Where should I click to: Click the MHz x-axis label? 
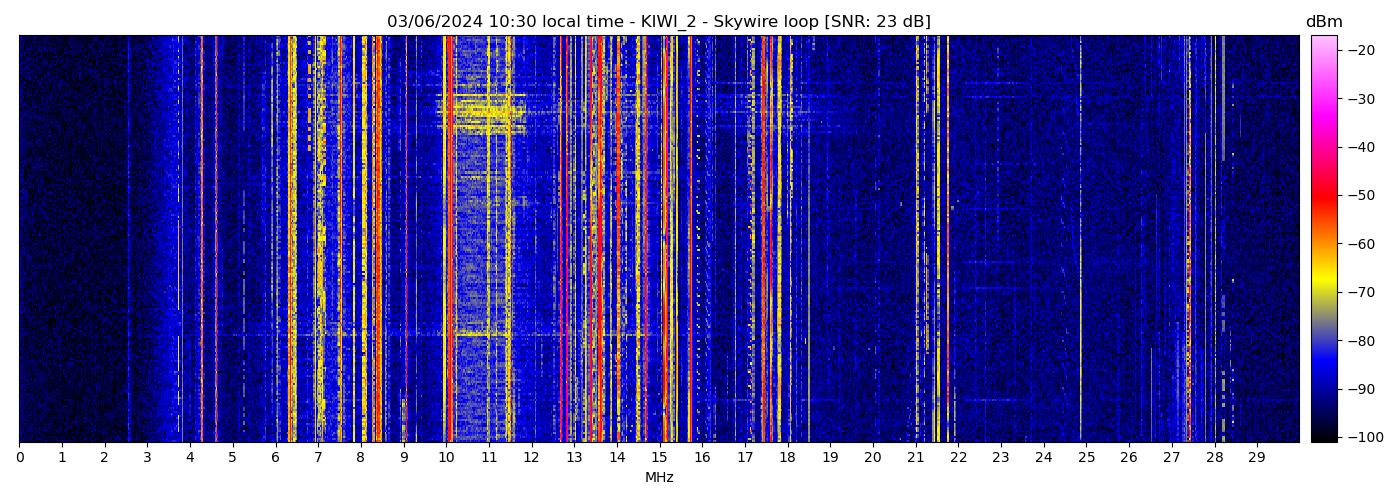tap(659, 478)
